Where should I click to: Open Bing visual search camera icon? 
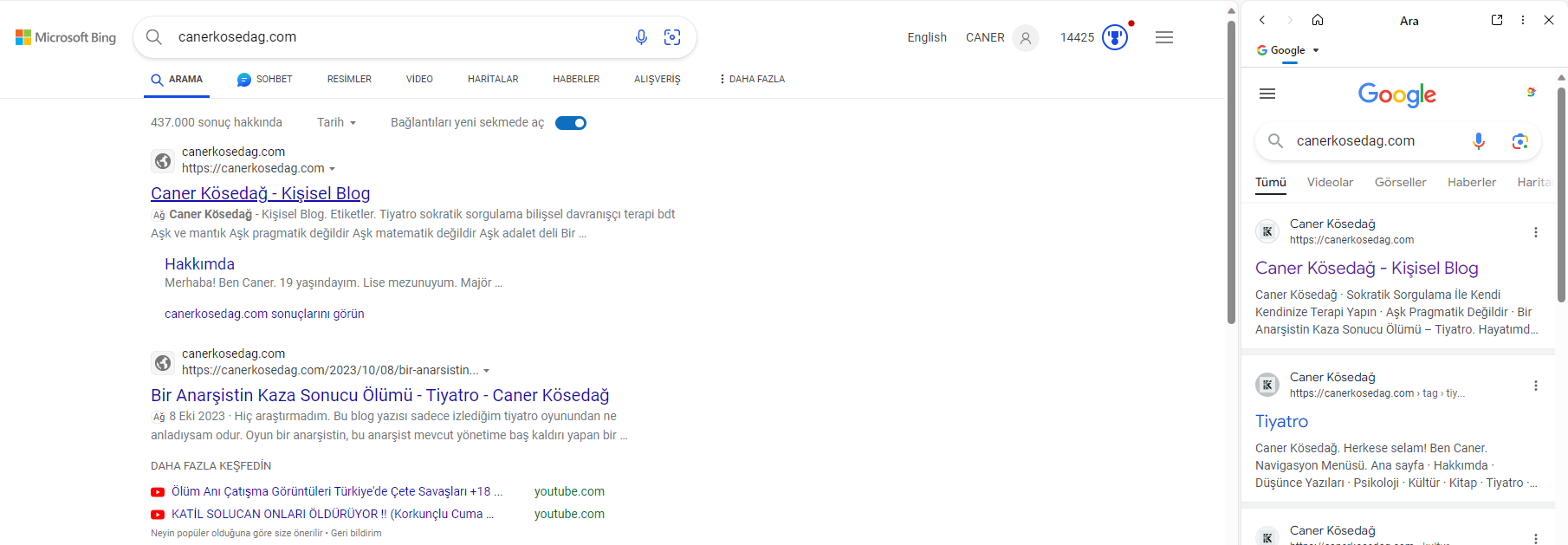click(672, 37)
